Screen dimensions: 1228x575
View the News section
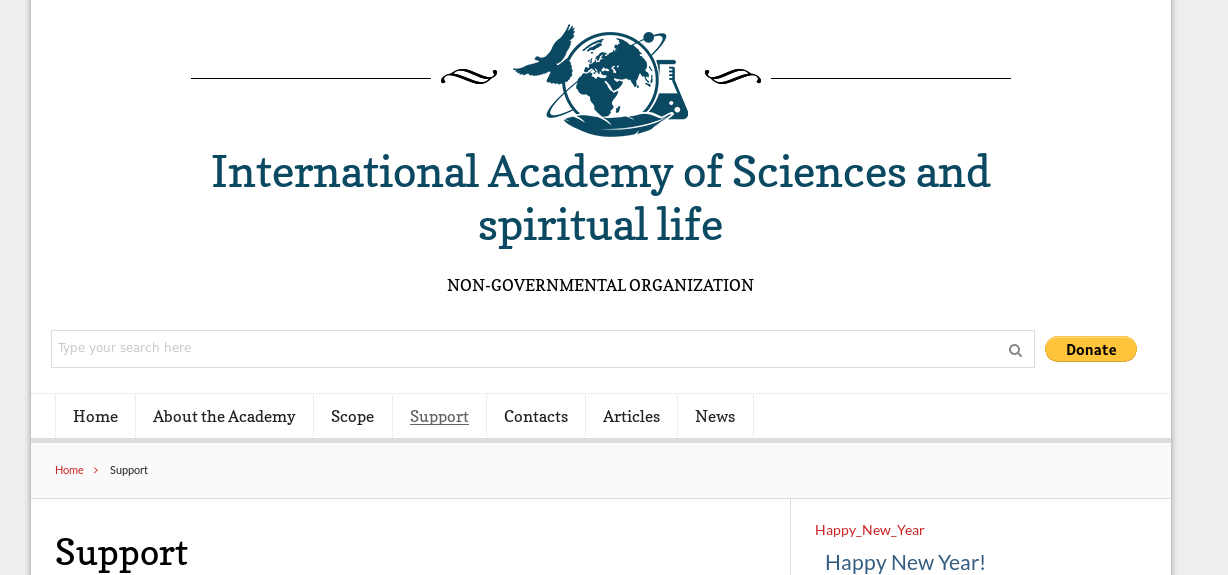tap(715, 417)
